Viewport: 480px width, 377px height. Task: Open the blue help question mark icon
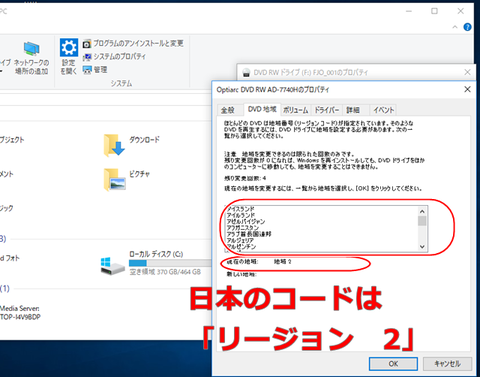click(x=467, y=27)
